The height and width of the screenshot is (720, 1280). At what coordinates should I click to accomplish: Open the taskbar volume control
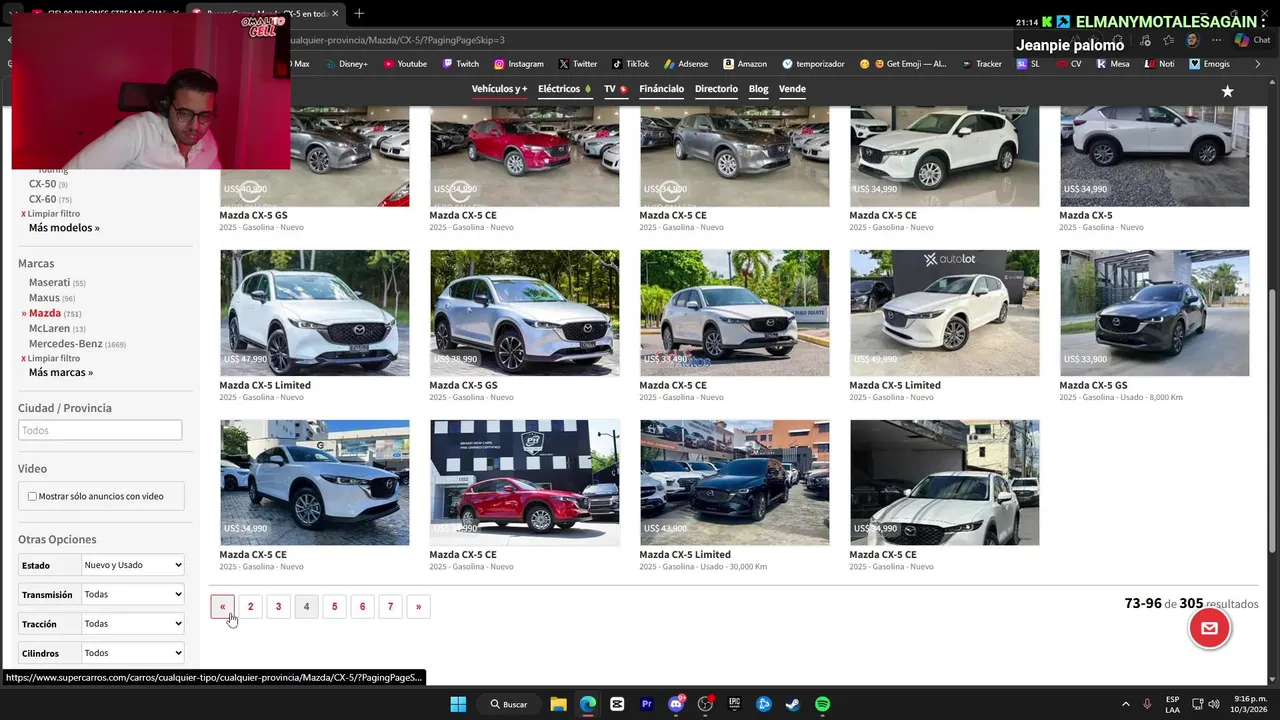[1214, 704]
